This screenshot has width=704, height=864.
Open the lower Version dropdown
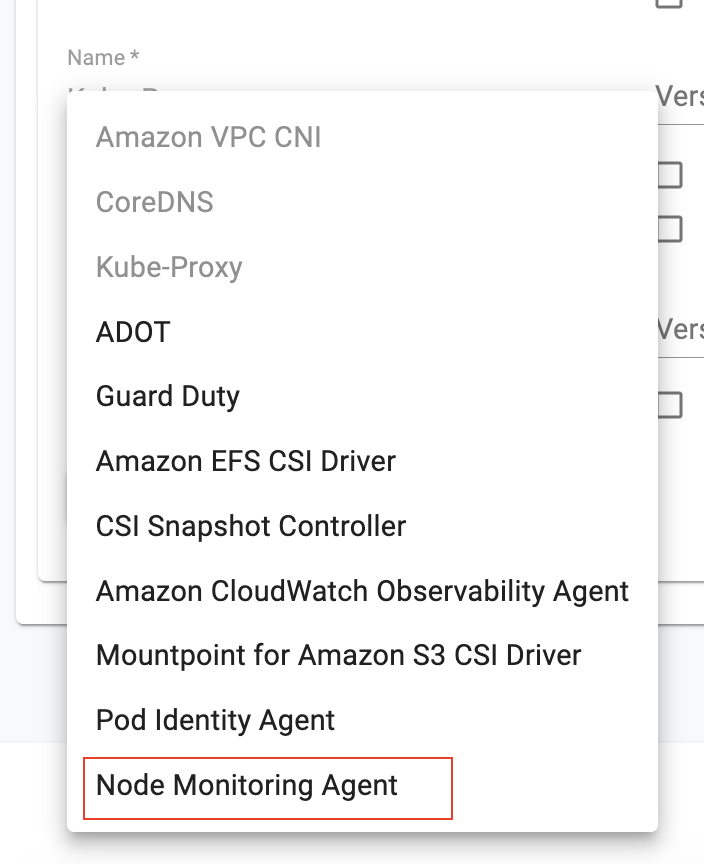click(680, 330)
